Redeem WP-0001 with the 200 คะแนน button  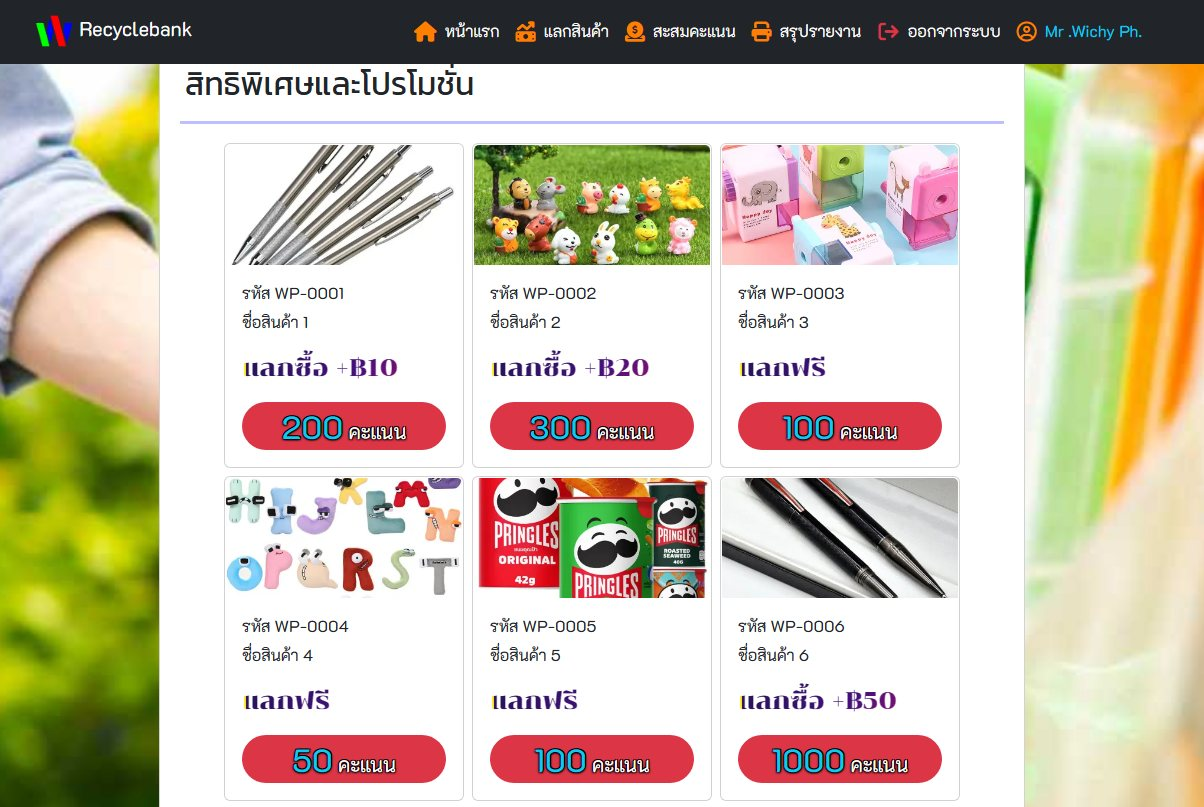click(344, 426)
